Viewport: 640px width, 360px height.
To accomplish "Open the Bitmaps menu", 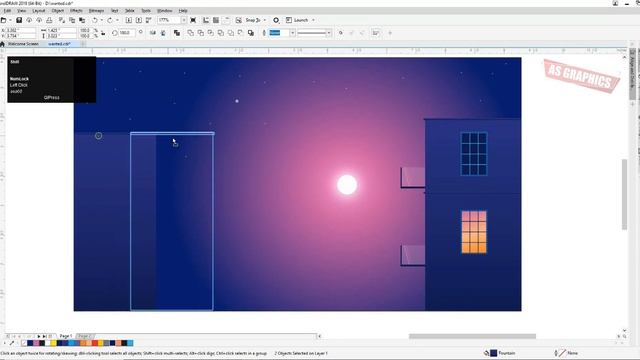I will tap(96, 11).
